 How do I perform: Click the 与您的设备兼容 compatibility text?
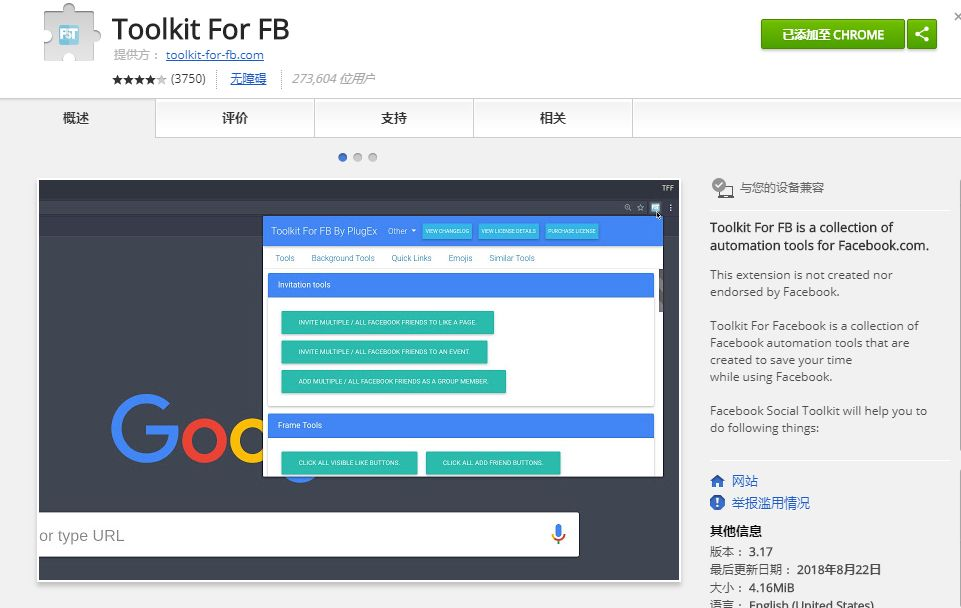pyautogui.click(x=781, y=188)
